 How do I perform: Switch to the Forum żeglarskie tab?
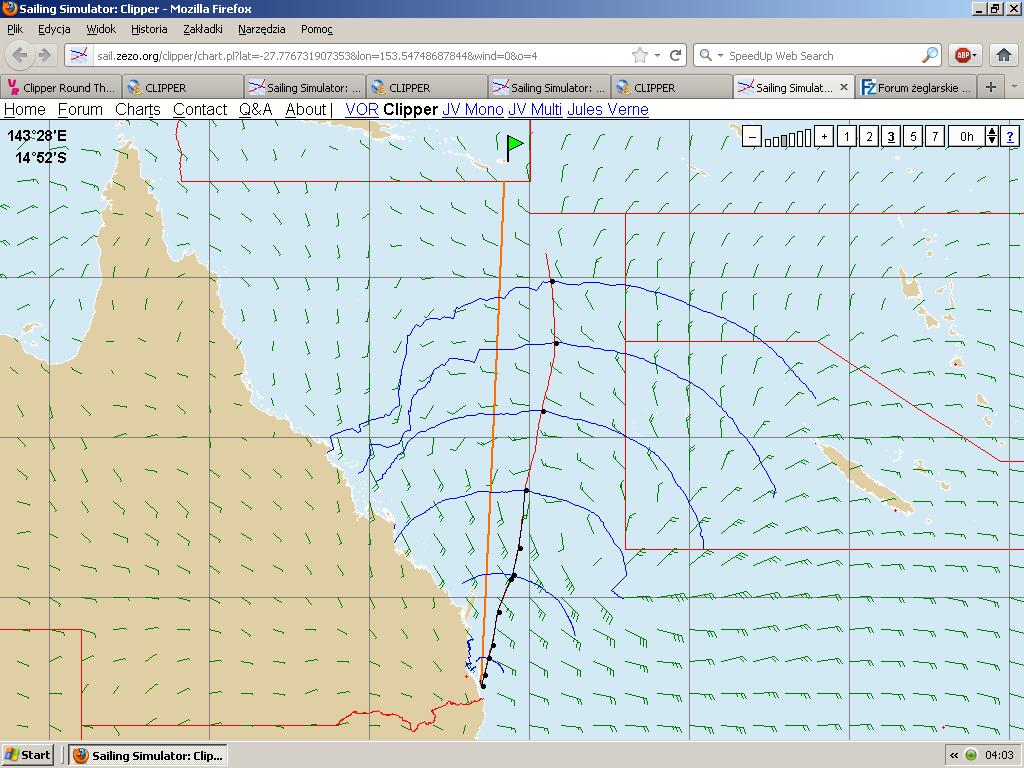click(916, 87)
